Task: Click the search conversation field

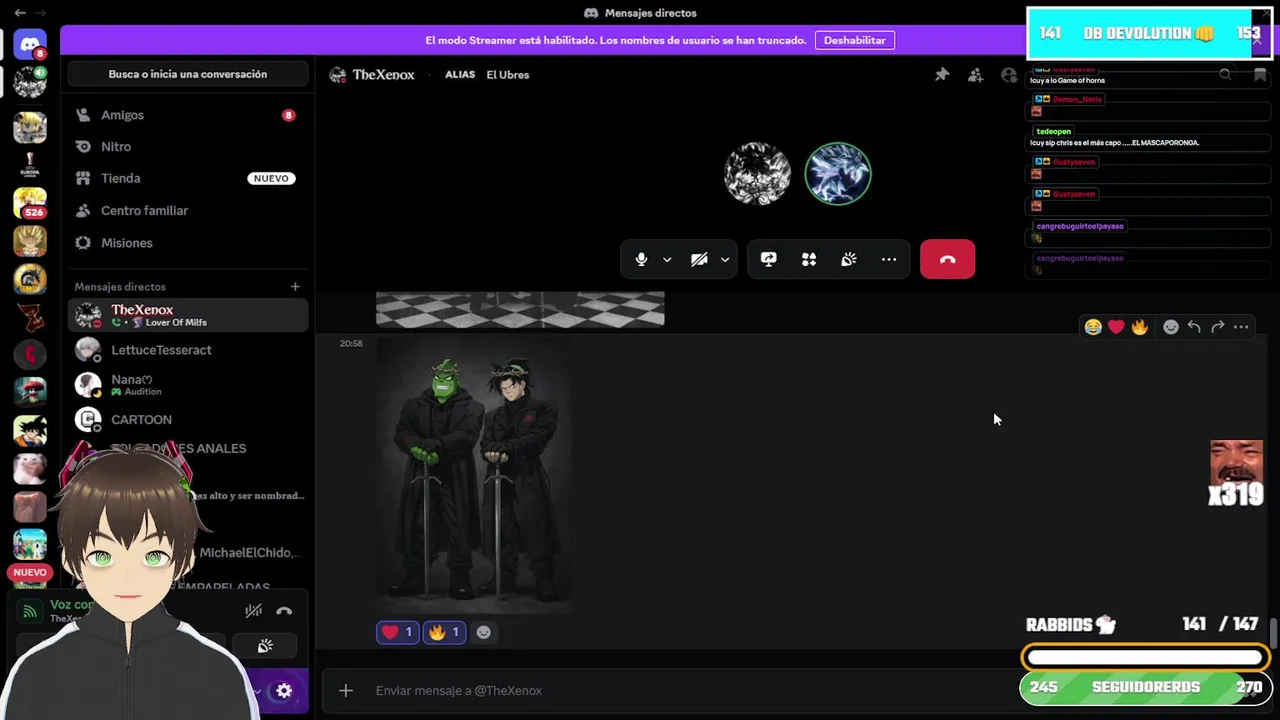Action: click(x=188, y=74)
